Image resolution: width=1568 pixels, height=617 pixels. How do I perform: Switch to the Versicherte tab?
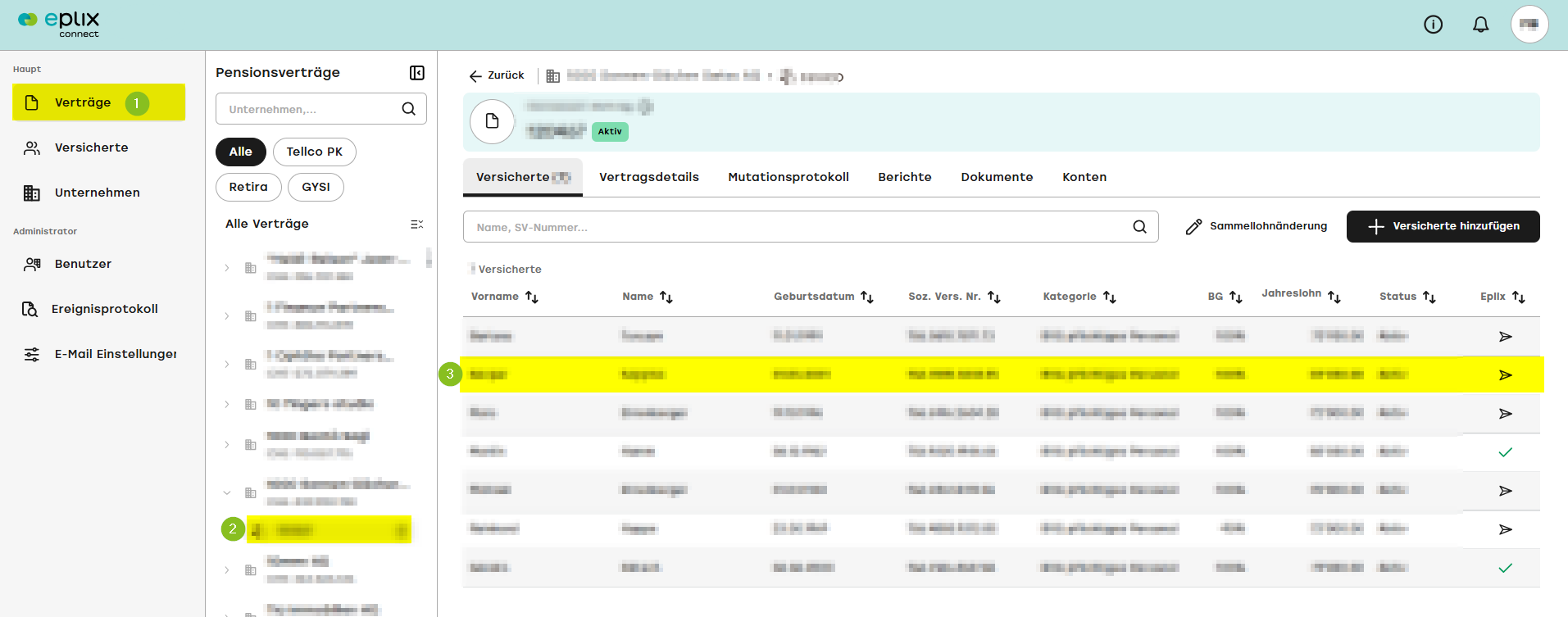523,177
